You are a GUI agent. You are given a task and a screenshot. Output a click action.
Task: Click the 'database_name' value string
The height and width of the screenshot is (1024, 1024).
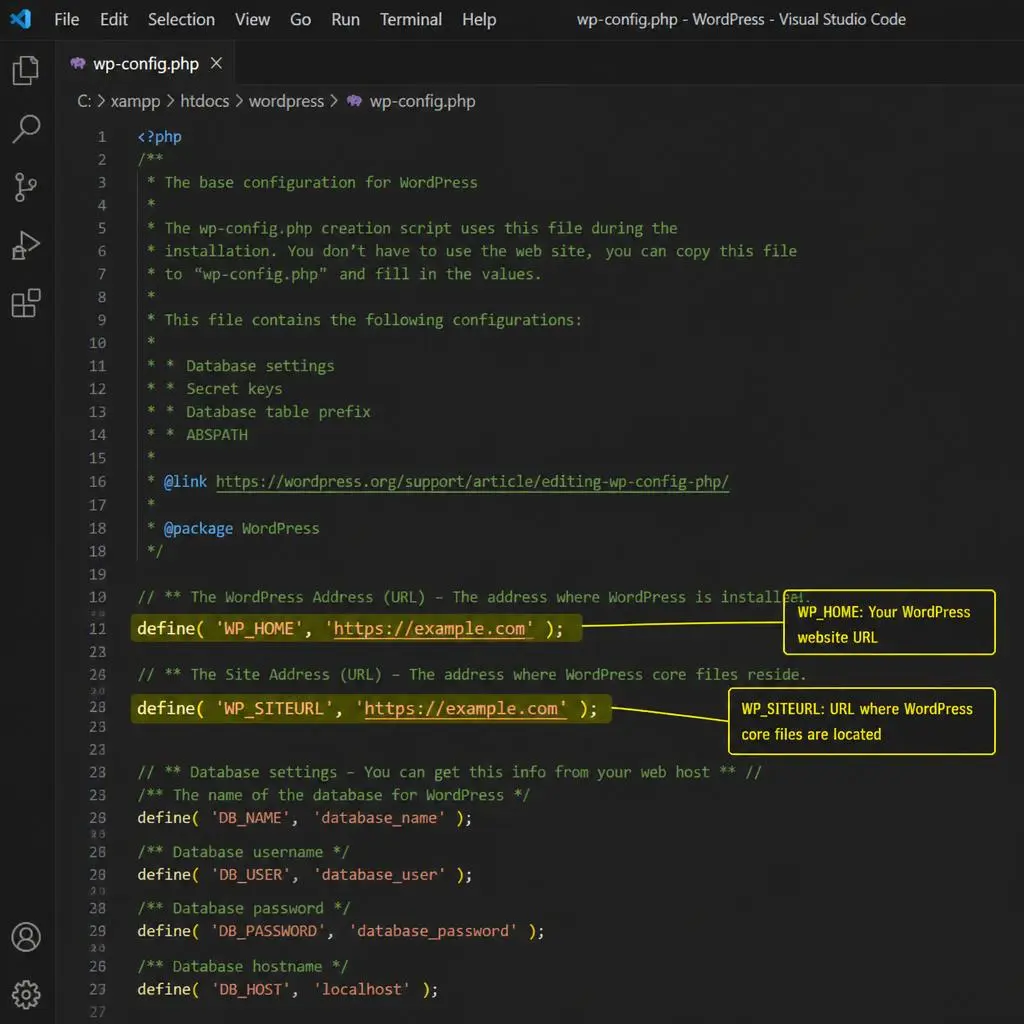pyautogui.click(x=379, y=818)
